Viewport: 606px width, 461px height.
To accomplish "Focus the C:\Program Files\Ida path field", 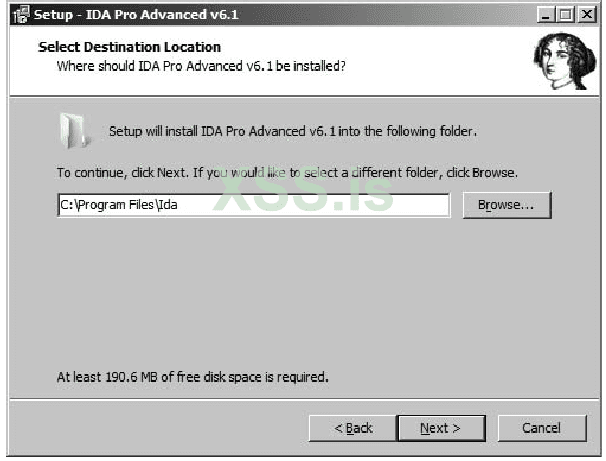I will coord(254,205).
